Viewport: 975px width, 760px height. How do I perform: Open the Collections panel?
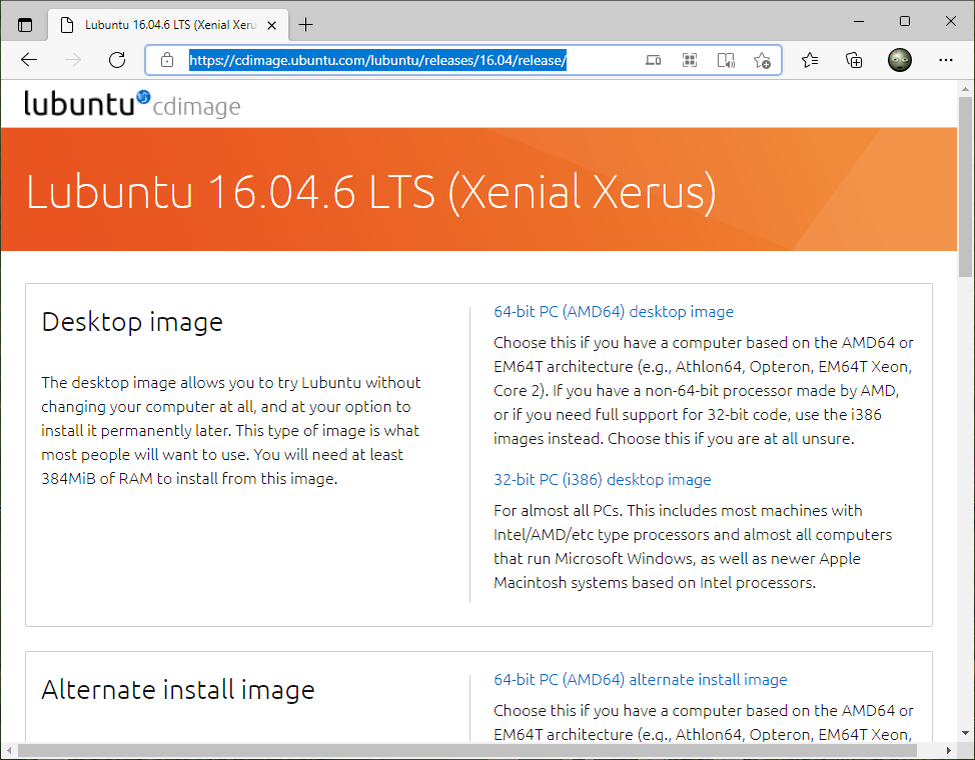click(x=854, y=60)
